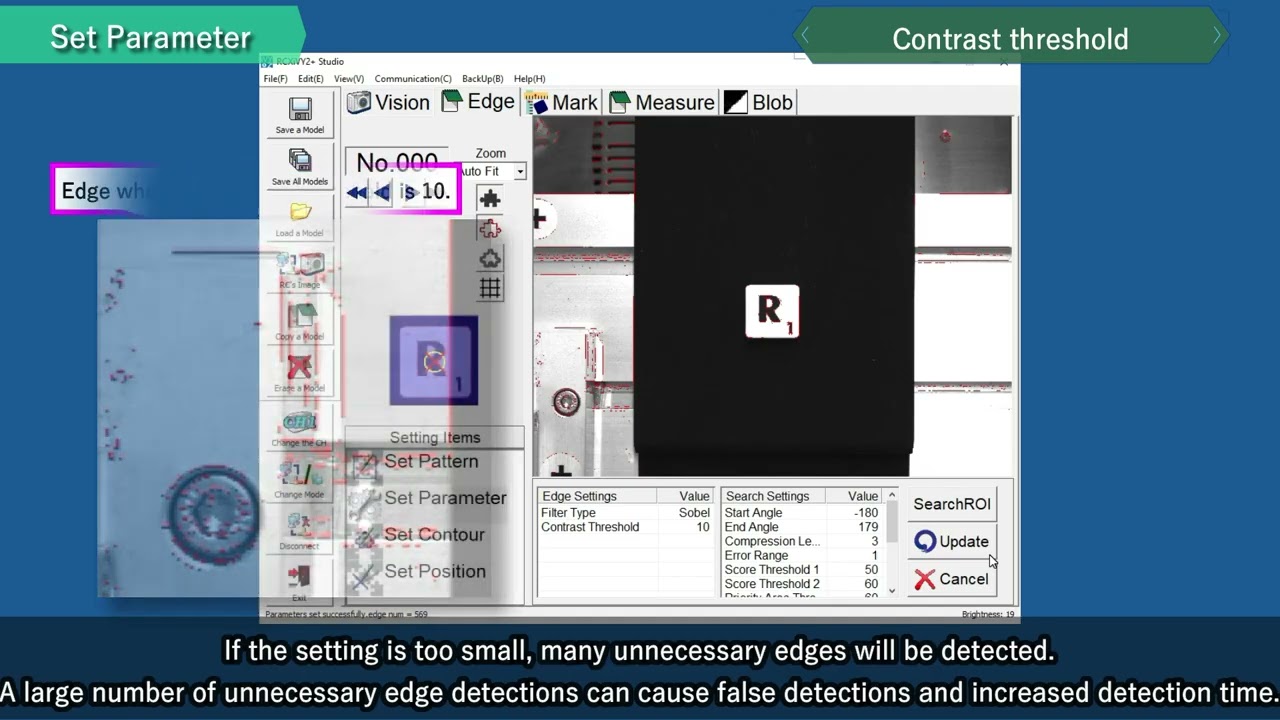Screen dimensions: 1280x720
Task: Open the Load a Model folder icon
Action: (300, 212)
